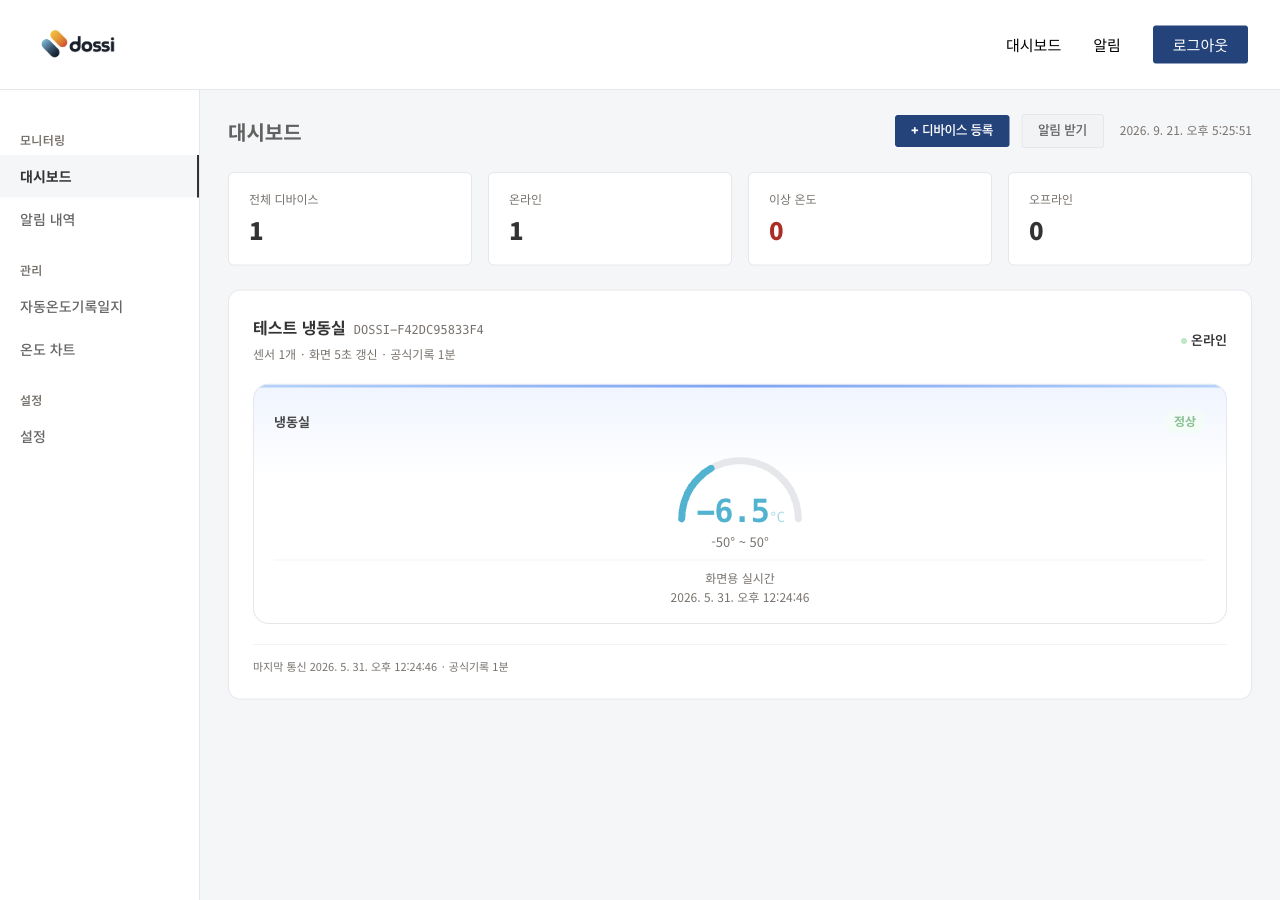
Task: Click the 정상 status badge
Action: 1184,421
